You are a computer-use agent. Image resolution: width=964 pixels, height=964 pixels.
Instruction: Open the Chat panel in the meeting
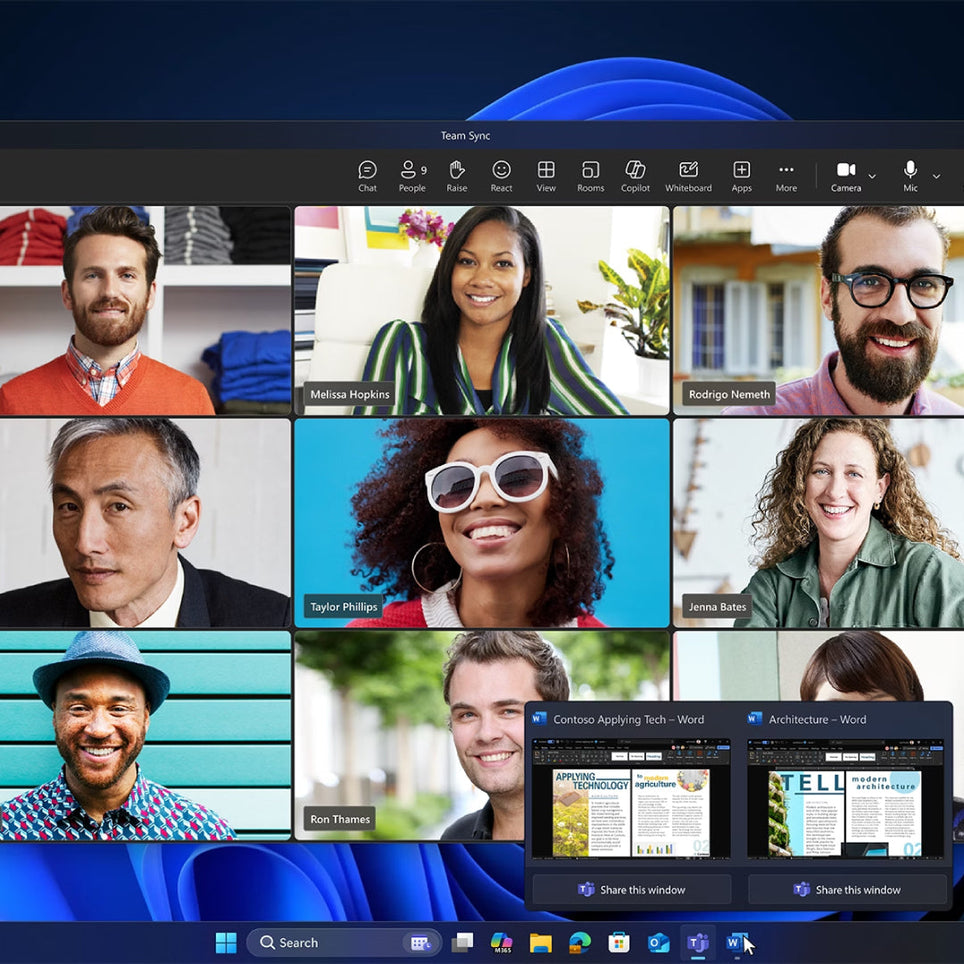[x=367, y=176]
